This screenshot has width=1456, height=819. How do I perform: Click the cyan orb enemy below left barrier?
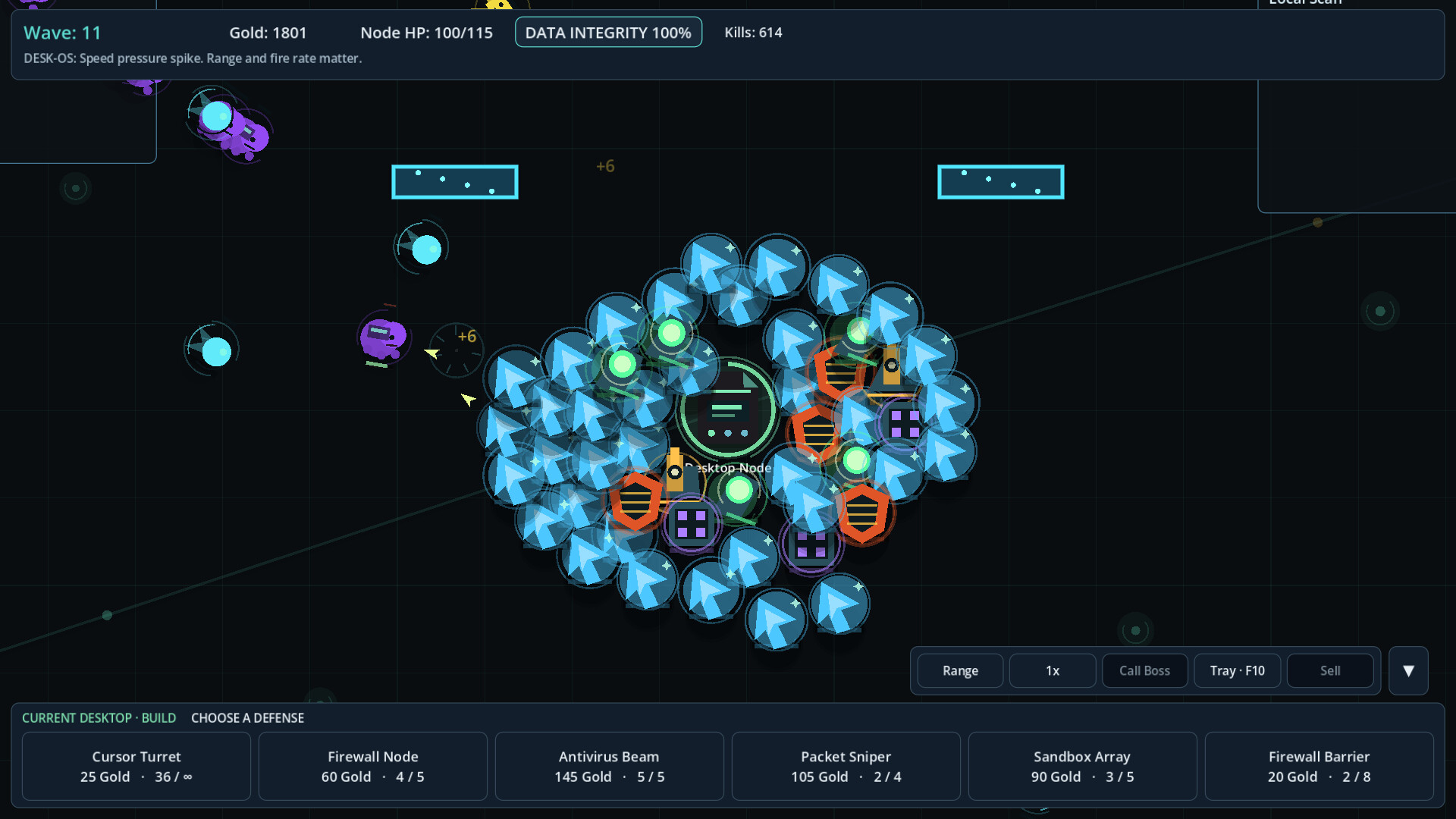click(x=423, y=248)
